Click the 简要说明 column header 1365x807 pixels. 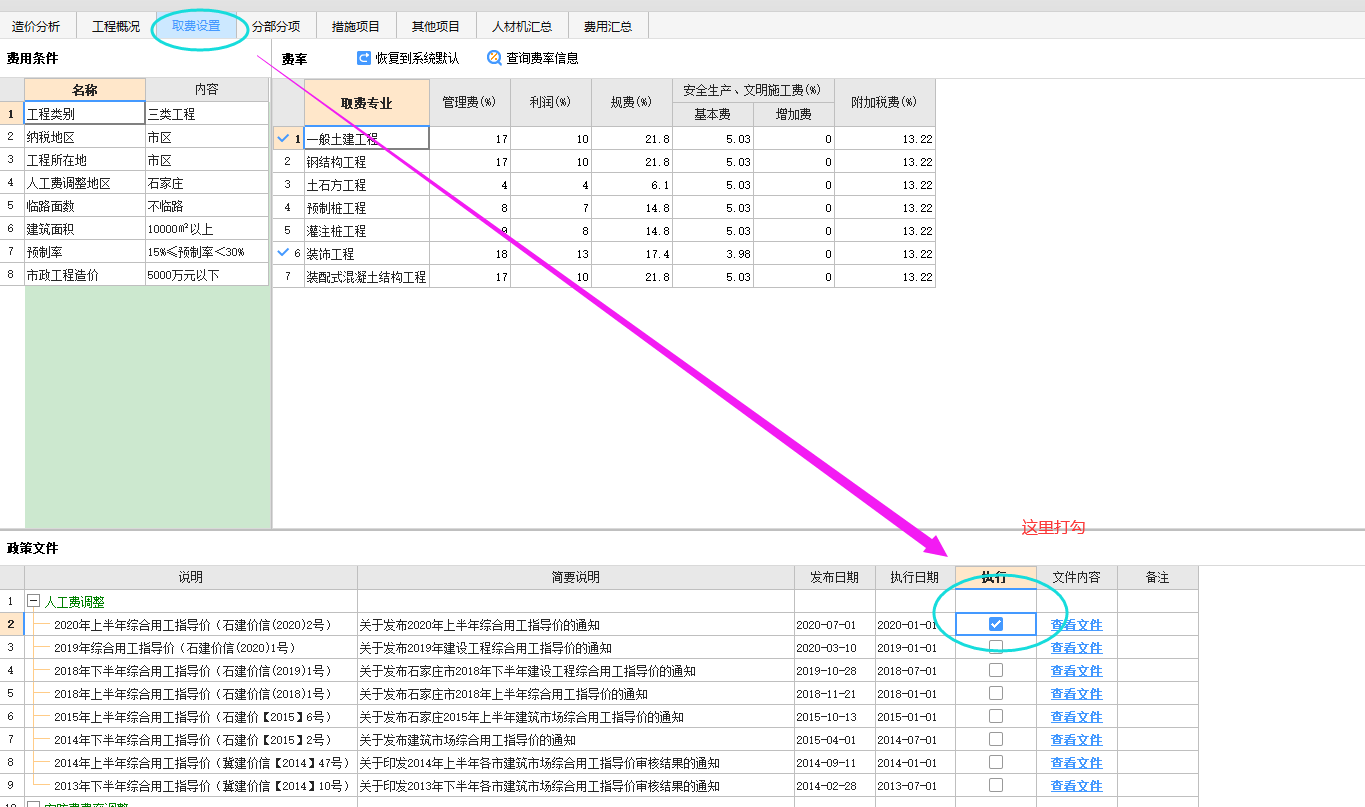click(576, 577)
